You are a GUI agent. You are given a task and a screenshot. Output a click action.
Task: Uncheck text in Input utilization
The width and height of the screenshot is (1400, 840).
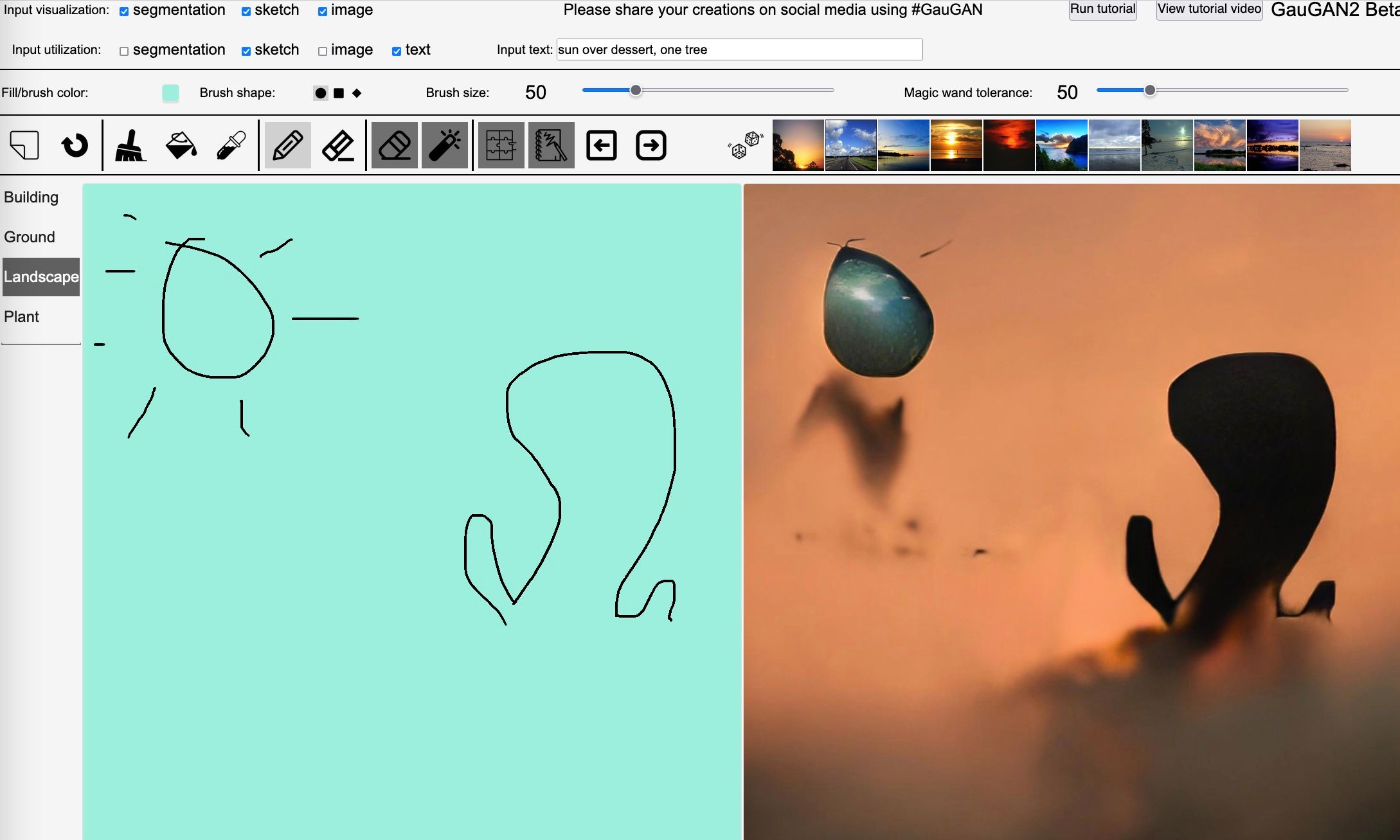click(x=397, y=51)
